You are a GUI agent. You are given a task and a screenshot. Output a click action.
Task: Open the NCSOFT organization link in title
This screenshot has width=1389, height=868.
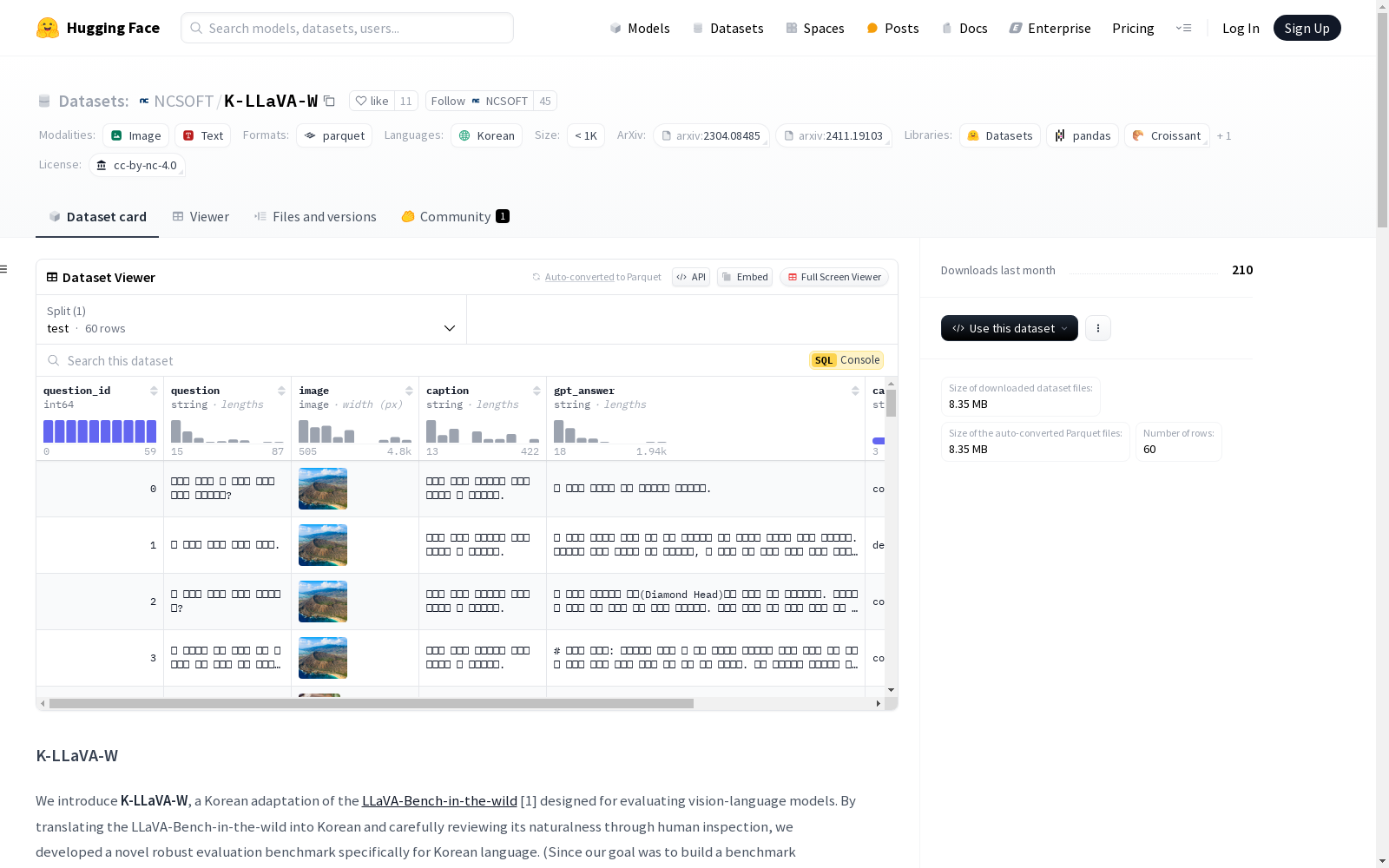click(x=183, y=101)
